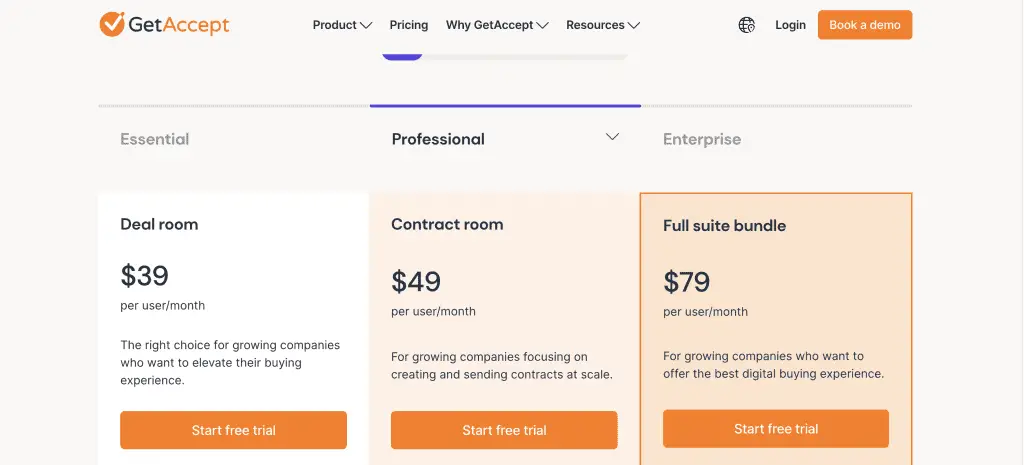Select the Professional plan tab

tap(438, 139)
